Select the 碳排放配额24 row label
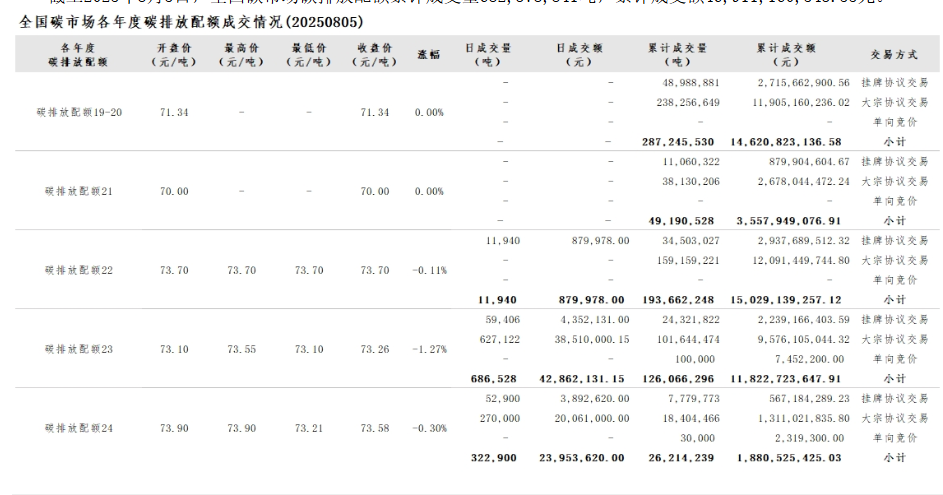 79,428
